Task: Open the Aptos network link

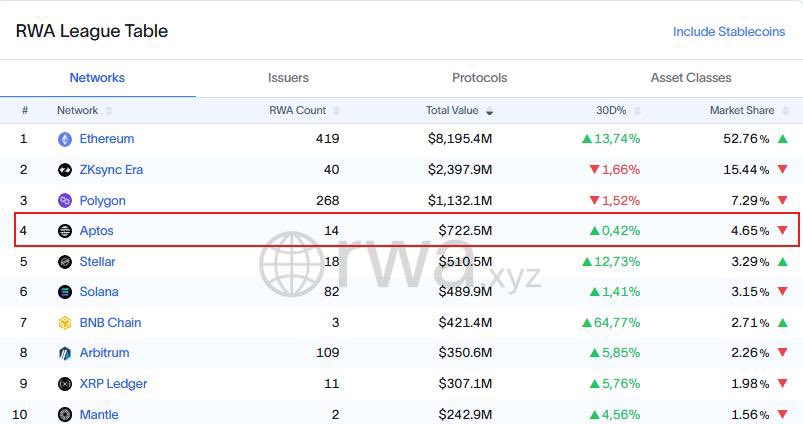Action: [96, 231]
